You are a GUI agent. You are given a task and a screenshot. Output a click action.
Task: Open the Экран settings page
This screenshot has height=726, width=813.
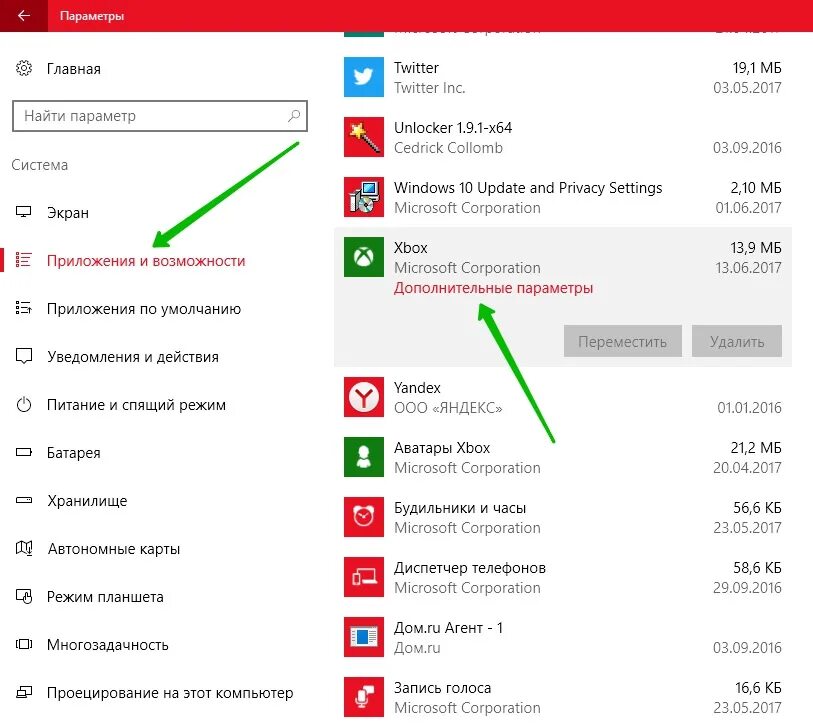[x=68, y=213]
